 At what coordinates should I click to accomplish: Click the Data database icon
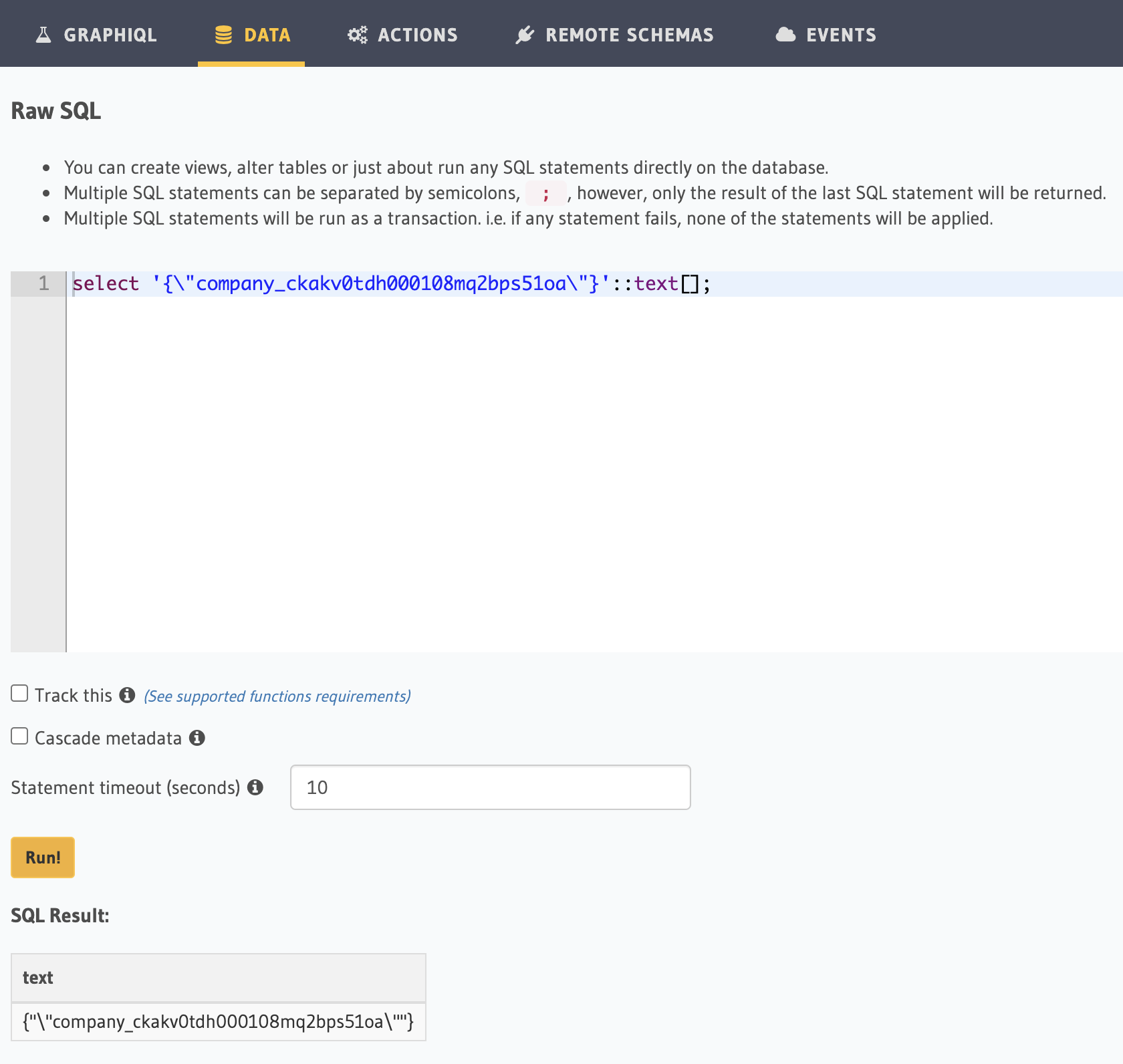223,33
